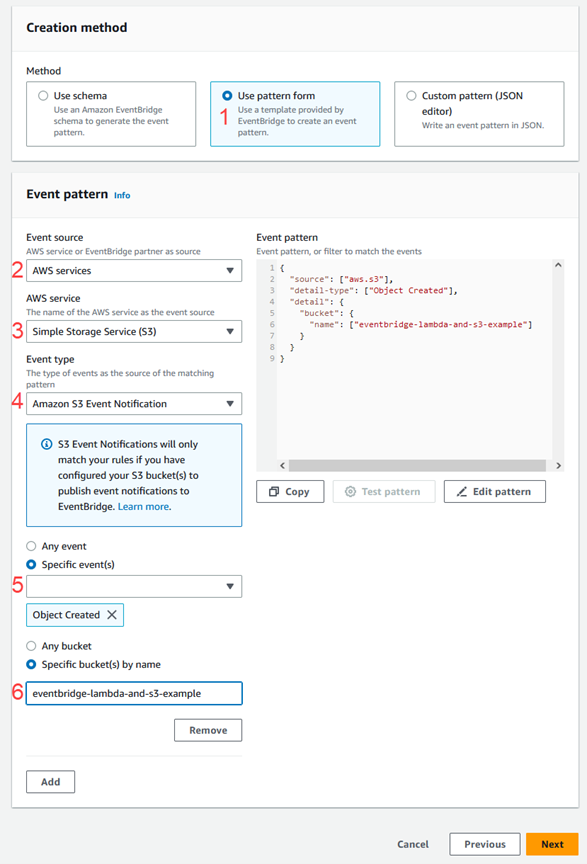Screen dimensions: 587x864
Task: Click the Copy icon below the event pattern
Action: [x=272, y=491]
